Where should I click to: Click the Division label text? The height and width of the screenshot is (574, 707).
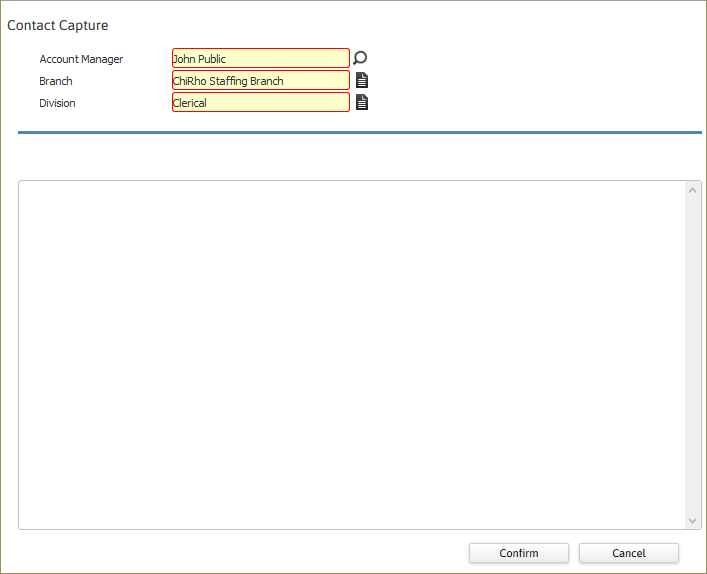[x=57, y=103]
